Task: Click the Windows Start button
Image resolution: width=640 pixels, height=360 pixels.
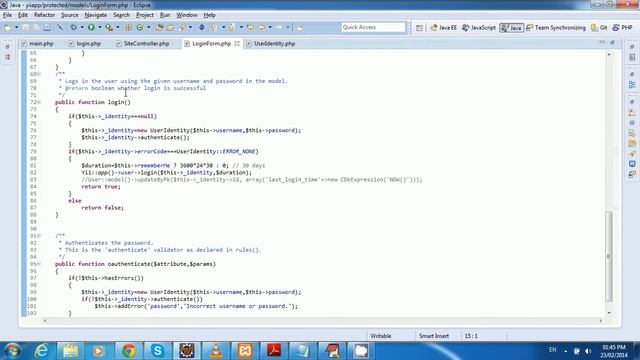Action: (12, 351)
